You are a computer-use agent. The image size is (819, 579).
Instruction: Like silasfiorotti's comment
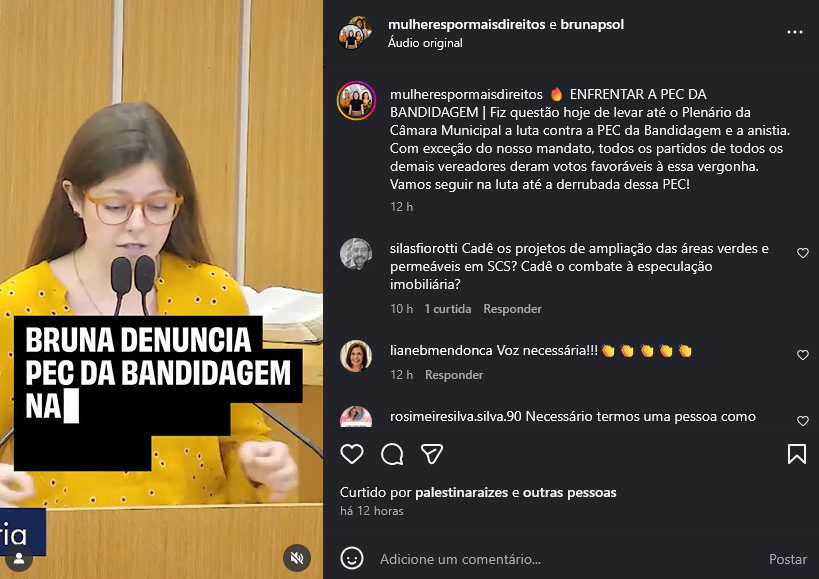pyautogui.click(x=803, y=253)
